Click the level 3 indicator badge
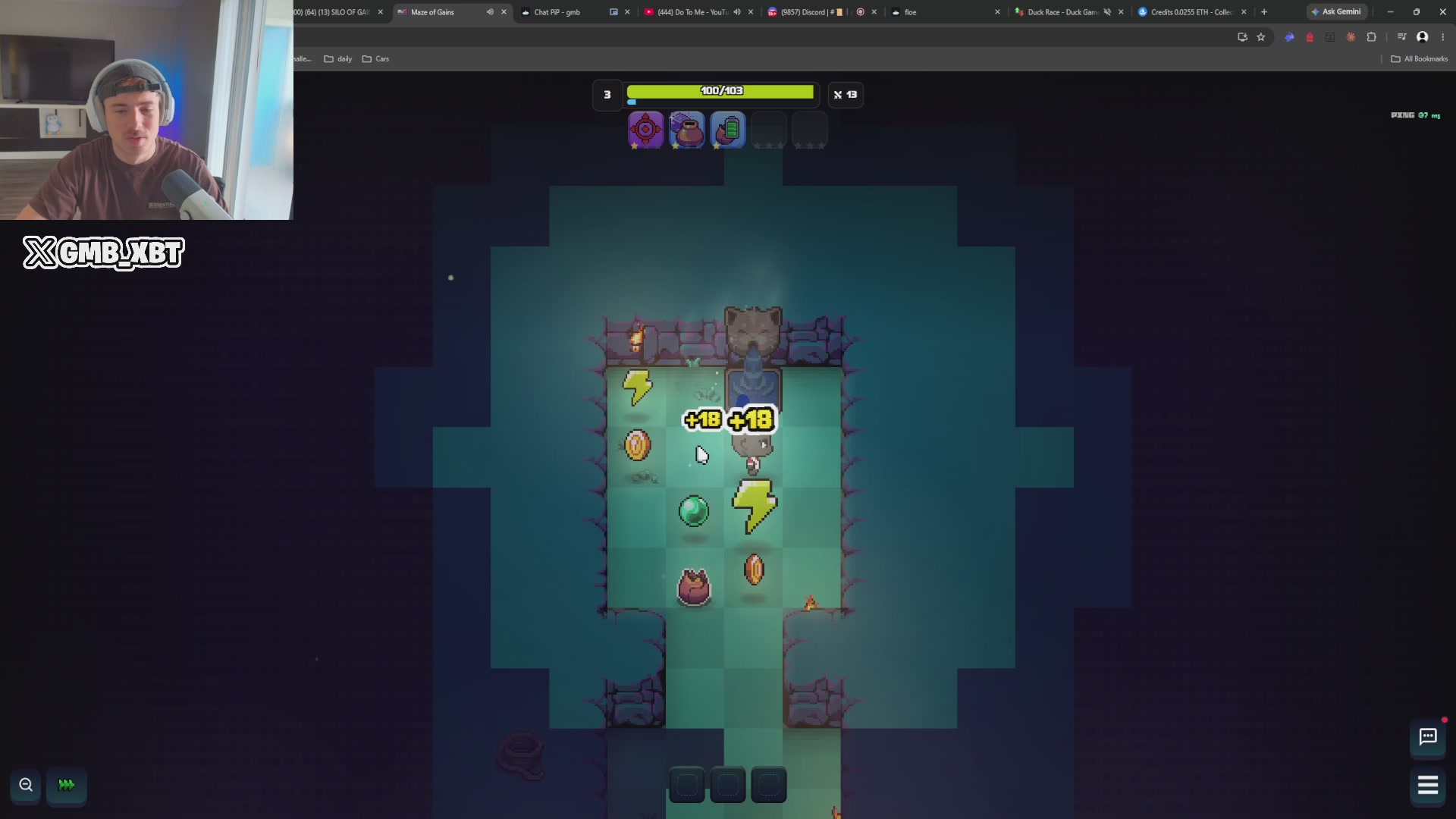The width and height of the screenshot is (1456, 819). click(607, 95)
